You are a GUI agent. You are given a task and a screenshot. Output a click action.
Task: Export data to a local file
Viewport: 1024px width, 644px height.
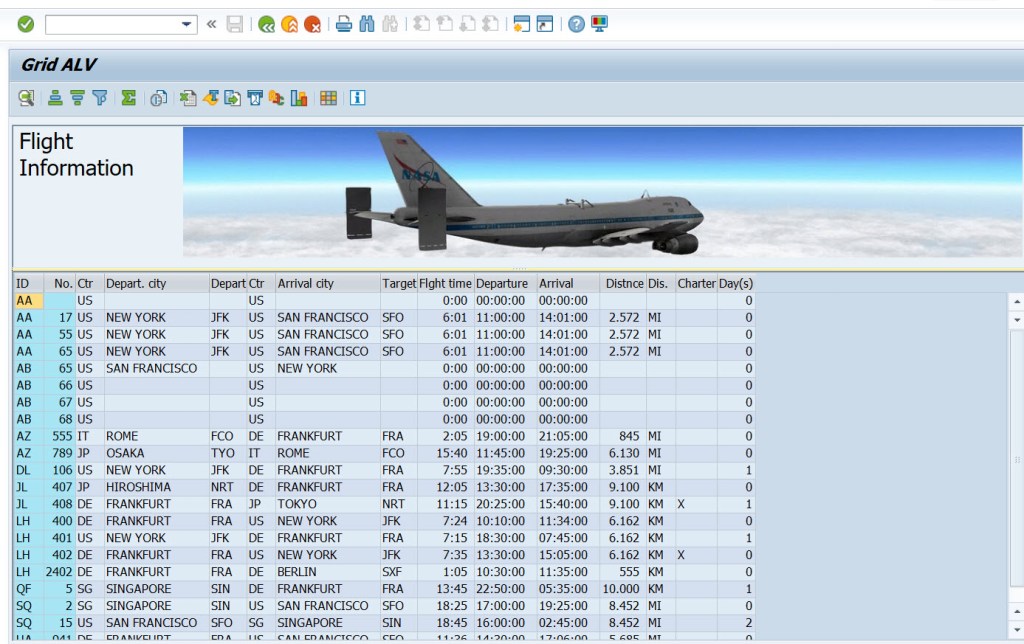pos(230,97)
